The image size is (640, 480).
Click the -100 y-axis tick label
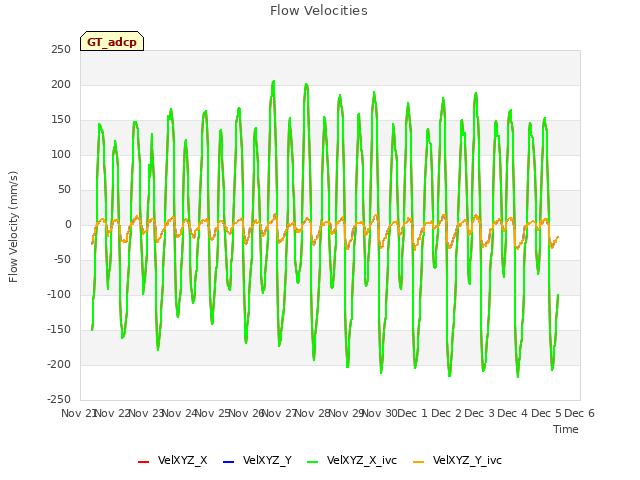point(59,295)
